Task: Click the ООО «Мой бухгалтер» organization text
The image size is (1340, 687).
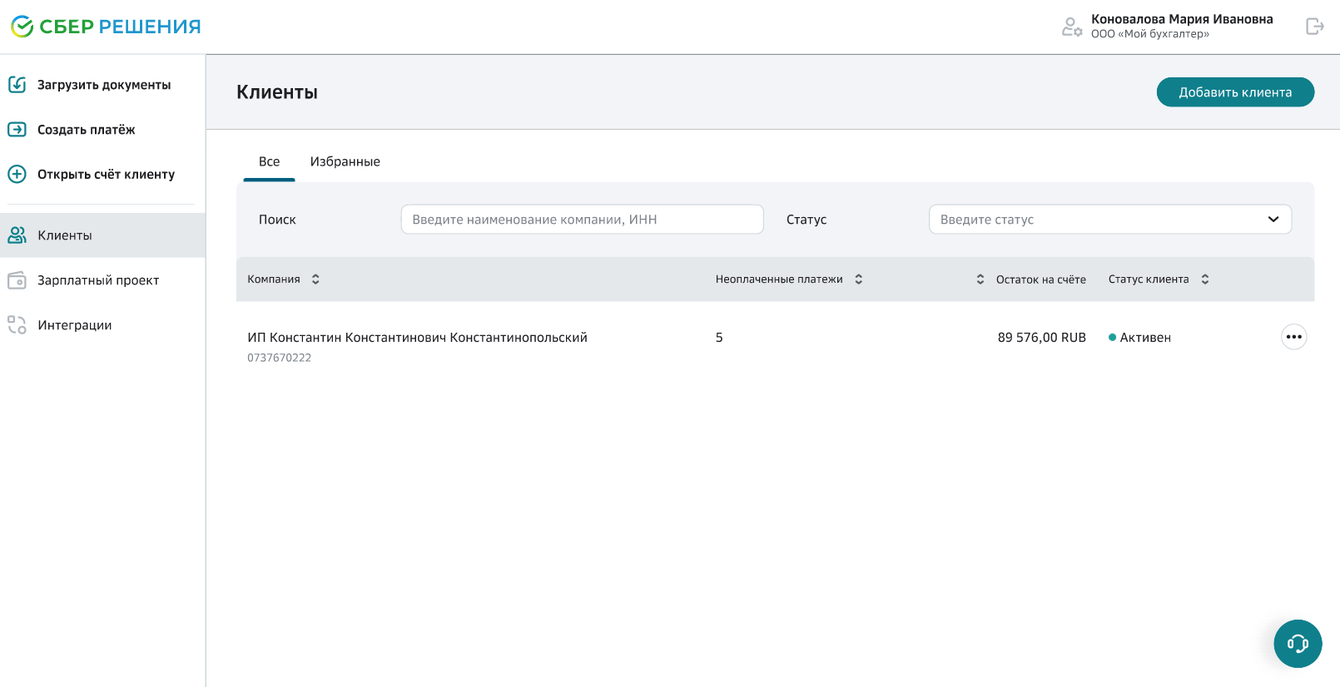Action: click(x=1150, y=35)
